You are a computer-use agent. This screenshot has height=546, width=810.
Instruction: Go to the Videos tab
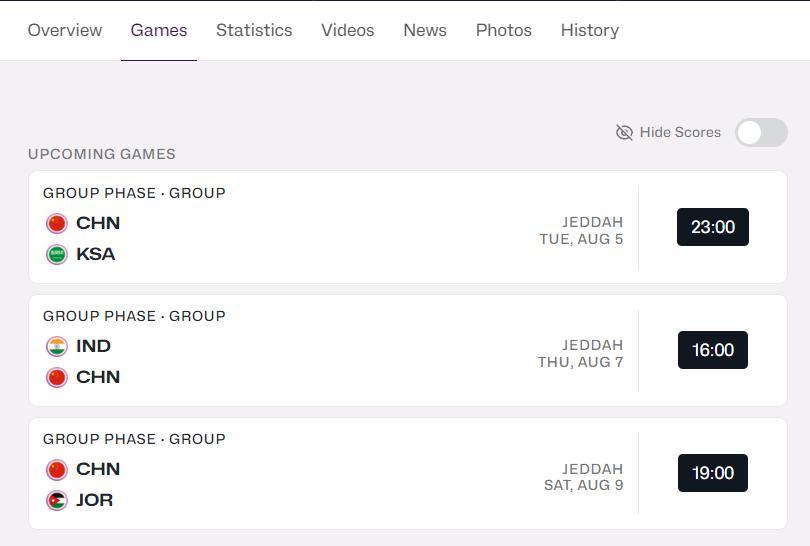[348, 30]
